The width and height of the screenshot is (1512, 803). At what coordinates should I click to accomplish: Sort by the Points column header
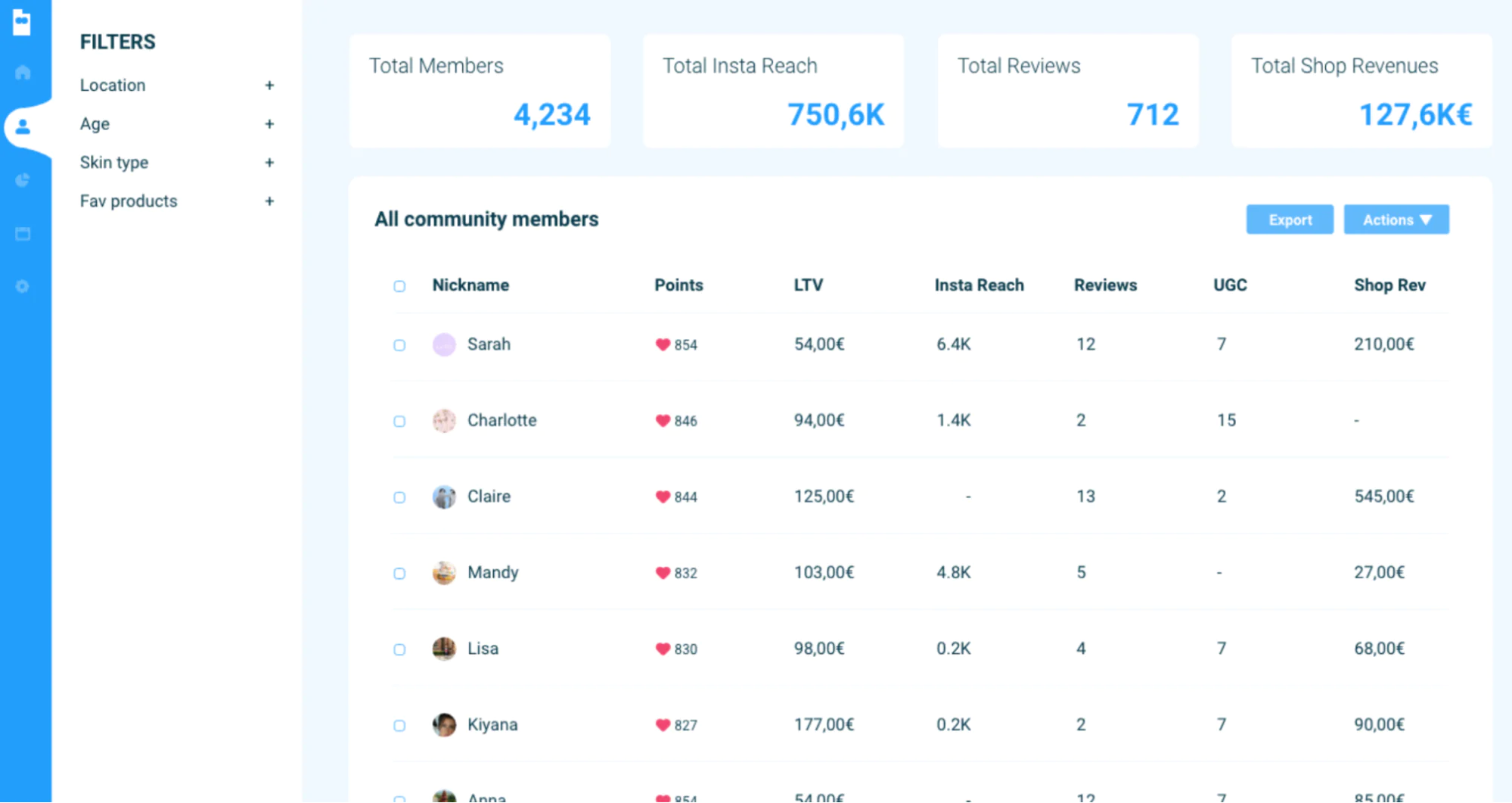(x=678, y=285)
